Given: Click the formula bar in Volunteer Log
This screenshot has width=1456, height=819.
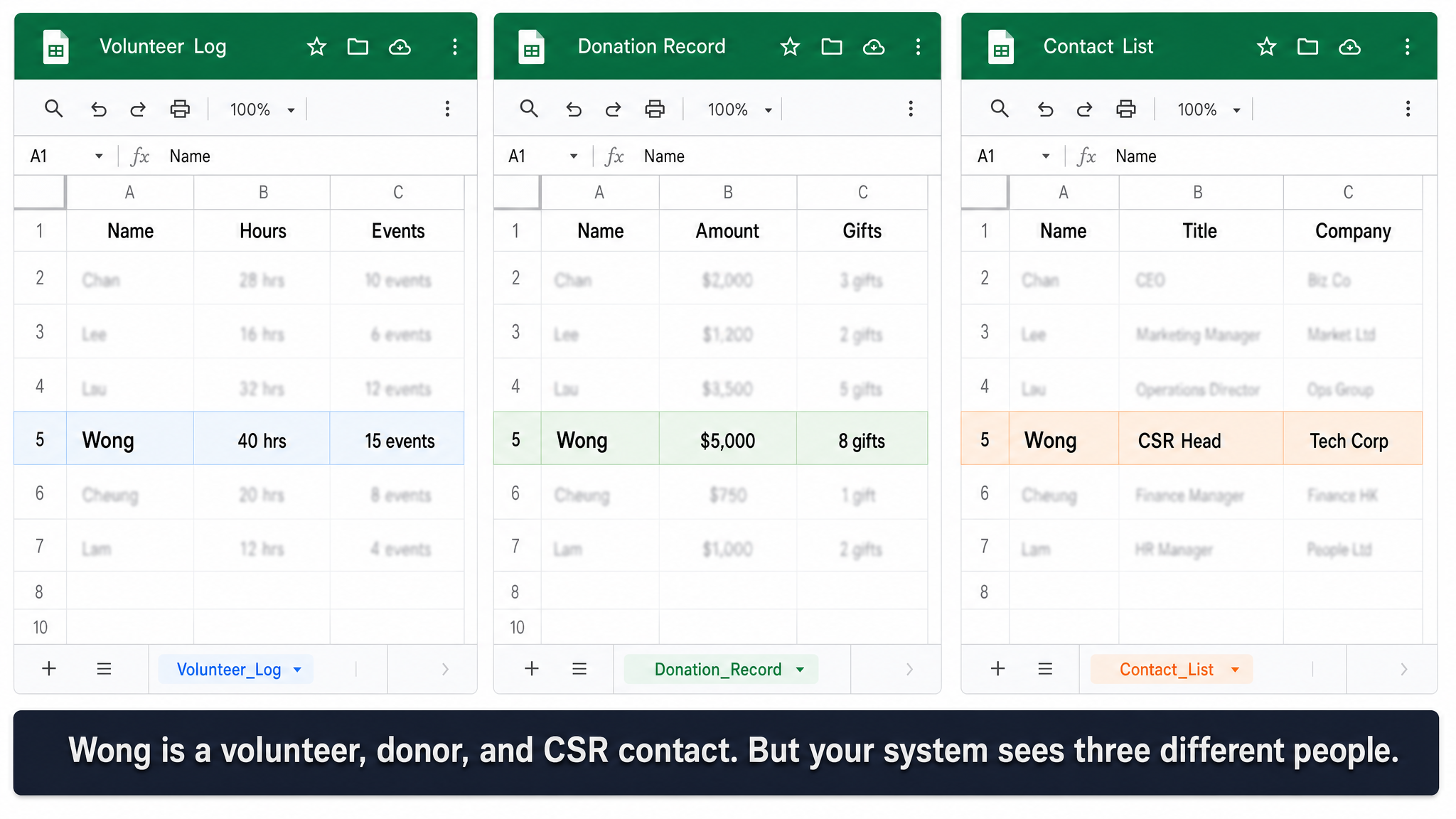Looking at the screenshot, I should point(316,156).
